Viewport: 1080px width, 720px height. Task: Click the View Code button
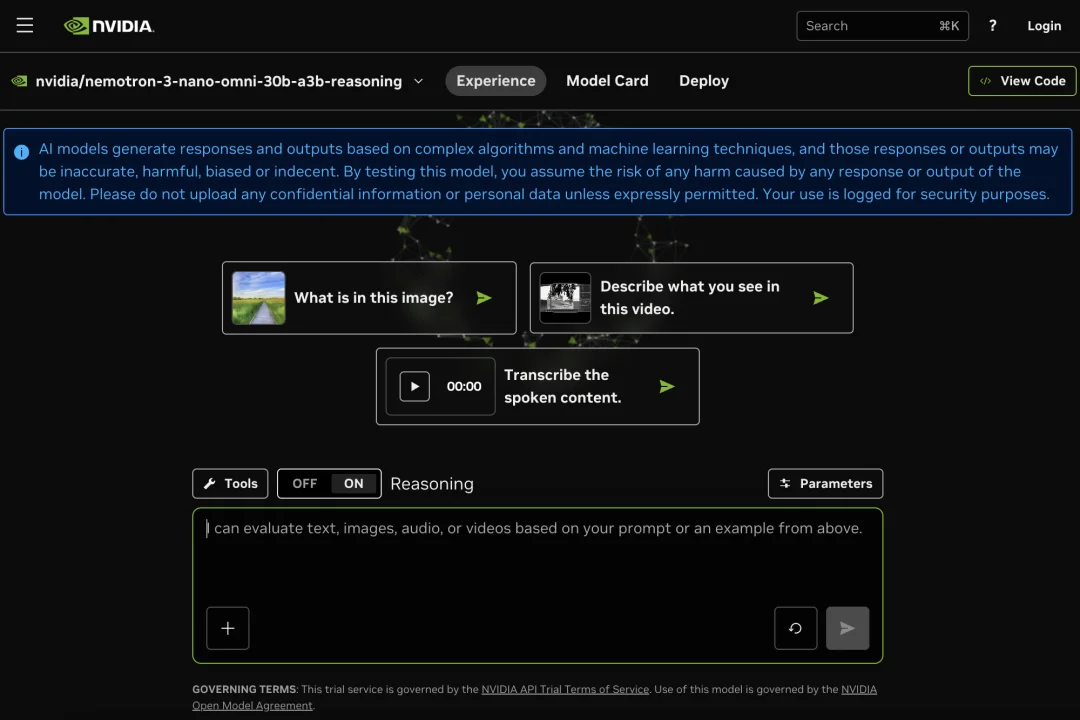click(1022, 81)
